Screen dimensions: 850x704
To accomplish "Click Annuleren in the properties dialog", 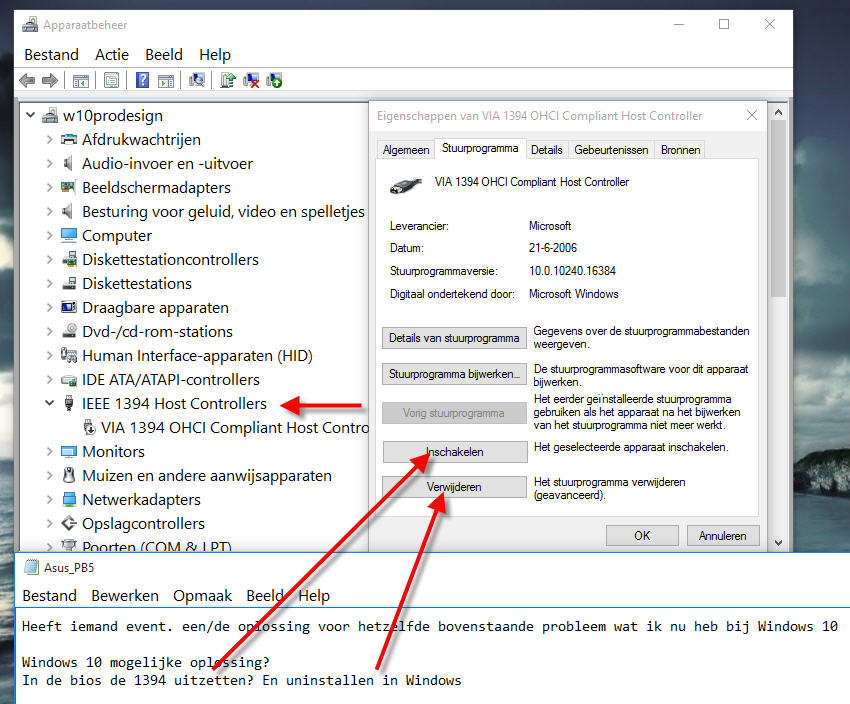I will pos(723,535).
